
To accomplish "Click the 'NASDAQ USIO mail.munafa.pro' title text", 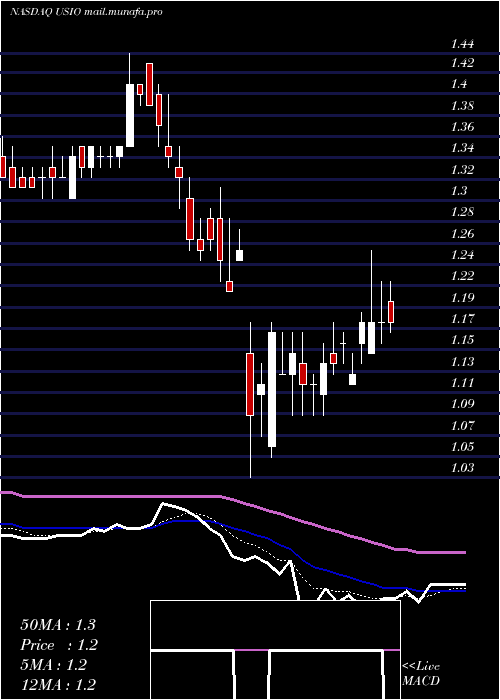I will tap(86, 12).
